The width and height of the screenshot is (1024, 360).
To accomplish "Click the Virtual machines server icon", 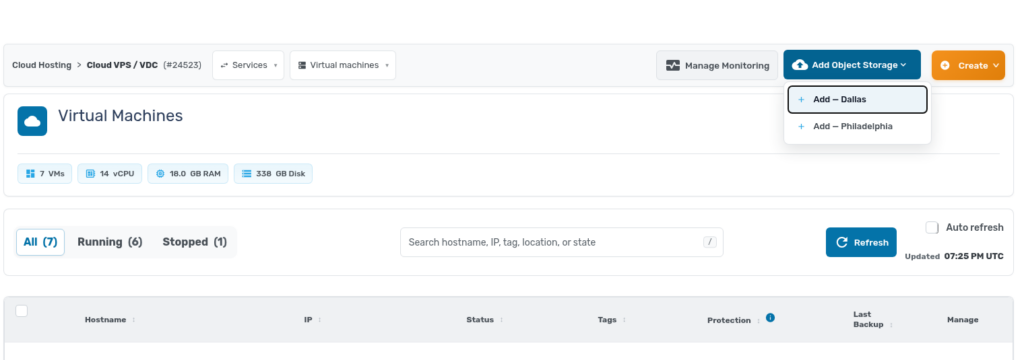I will 302,65.
